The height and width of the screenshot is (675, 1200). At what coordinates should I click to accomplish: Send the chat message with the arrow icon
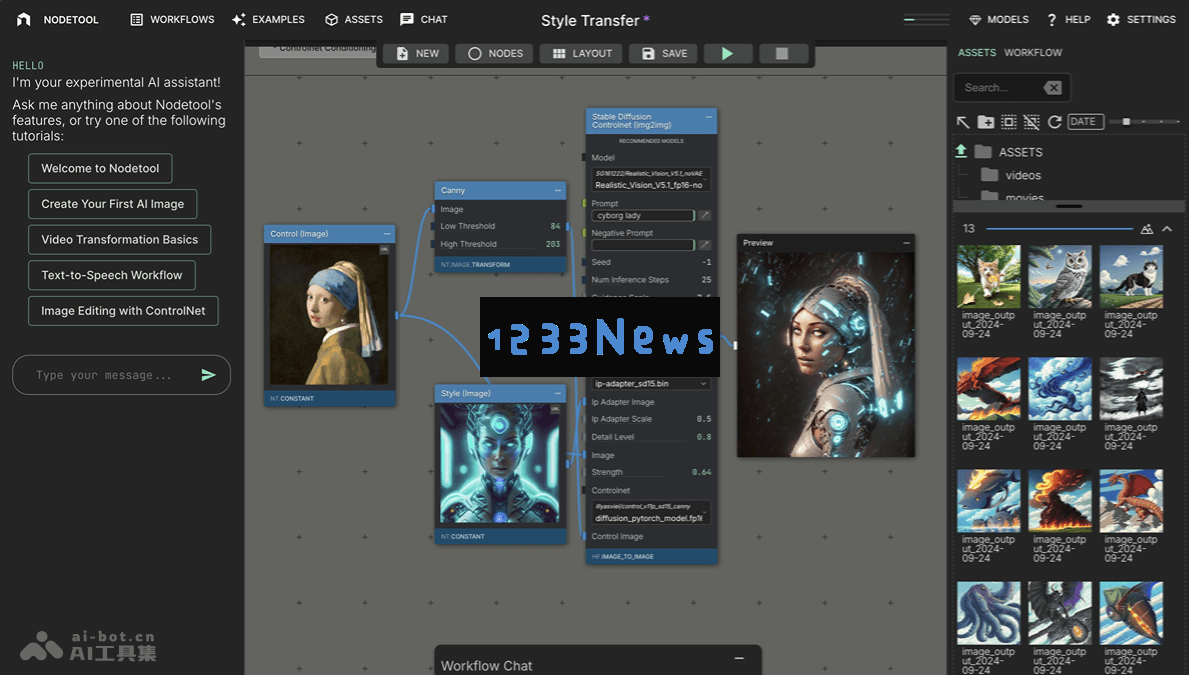[208, 375]
